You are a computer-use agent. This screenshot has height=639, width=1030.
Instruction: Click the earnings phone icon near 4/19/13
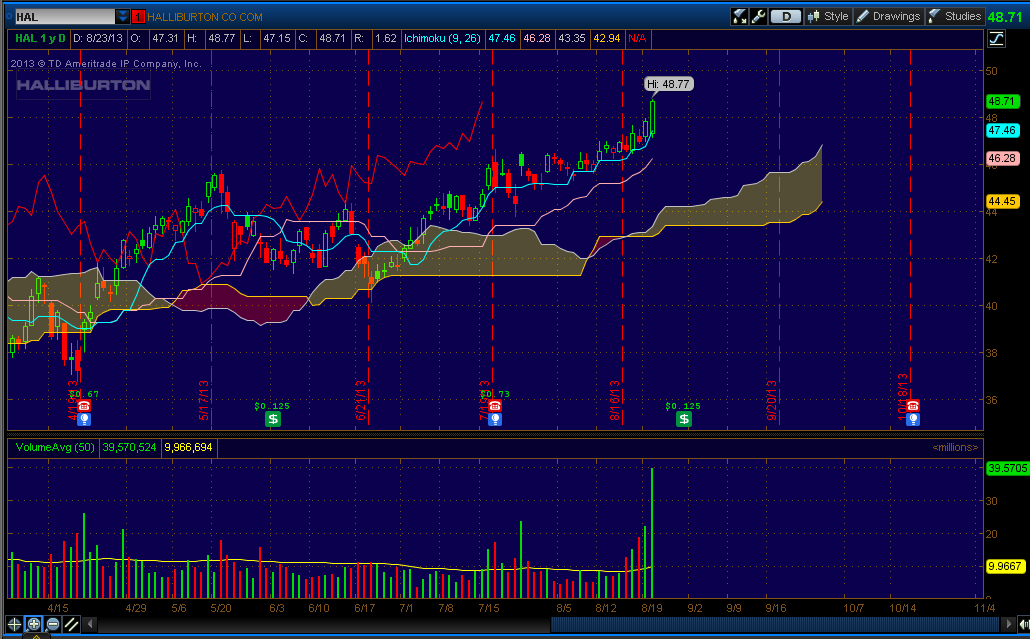pyautogui.click(x=83, y=407)
